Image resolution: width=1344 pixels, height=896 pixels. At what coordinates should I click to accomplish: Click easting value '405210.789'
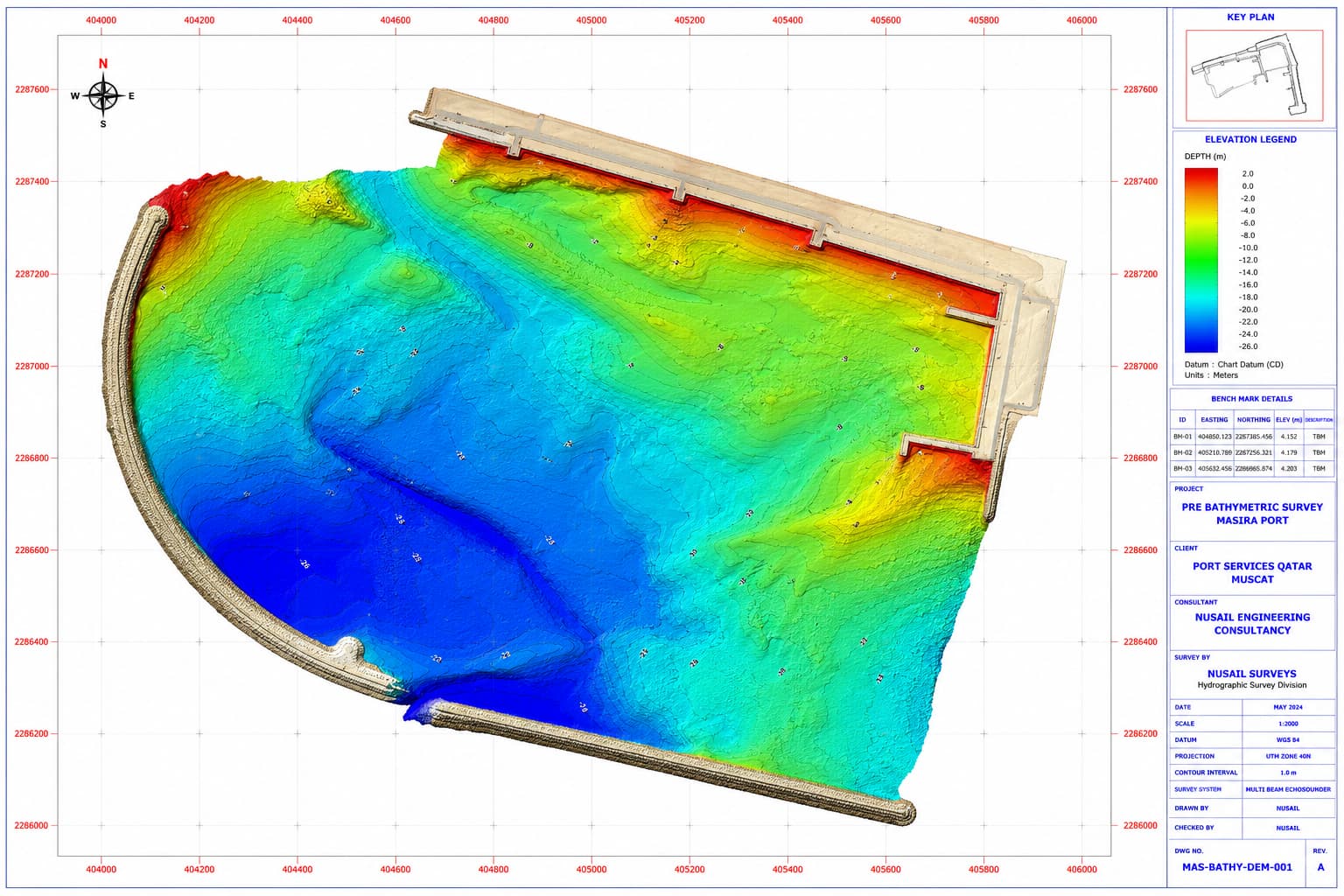(x=1214, y=452)
